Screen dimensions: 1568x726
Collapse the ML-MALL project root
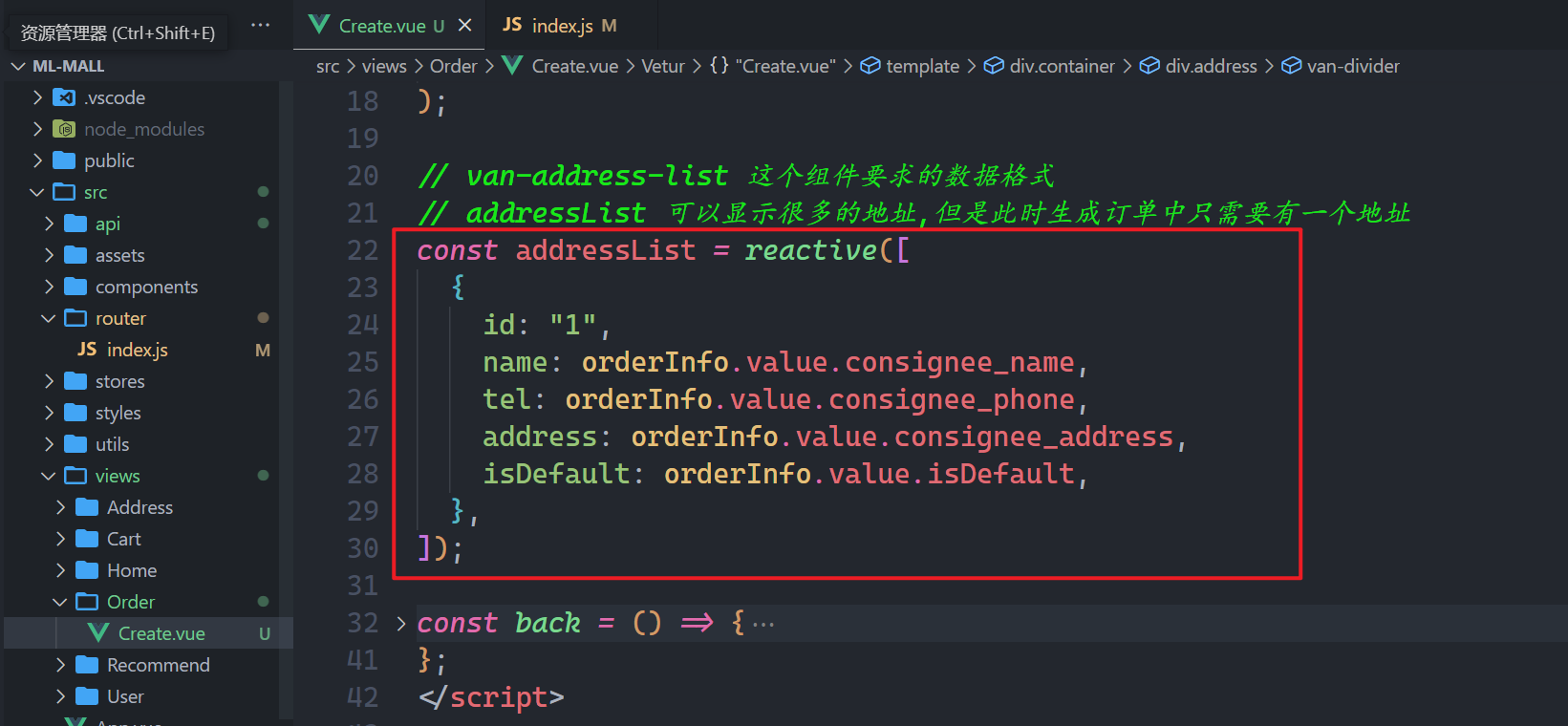(x=18, y=66)
